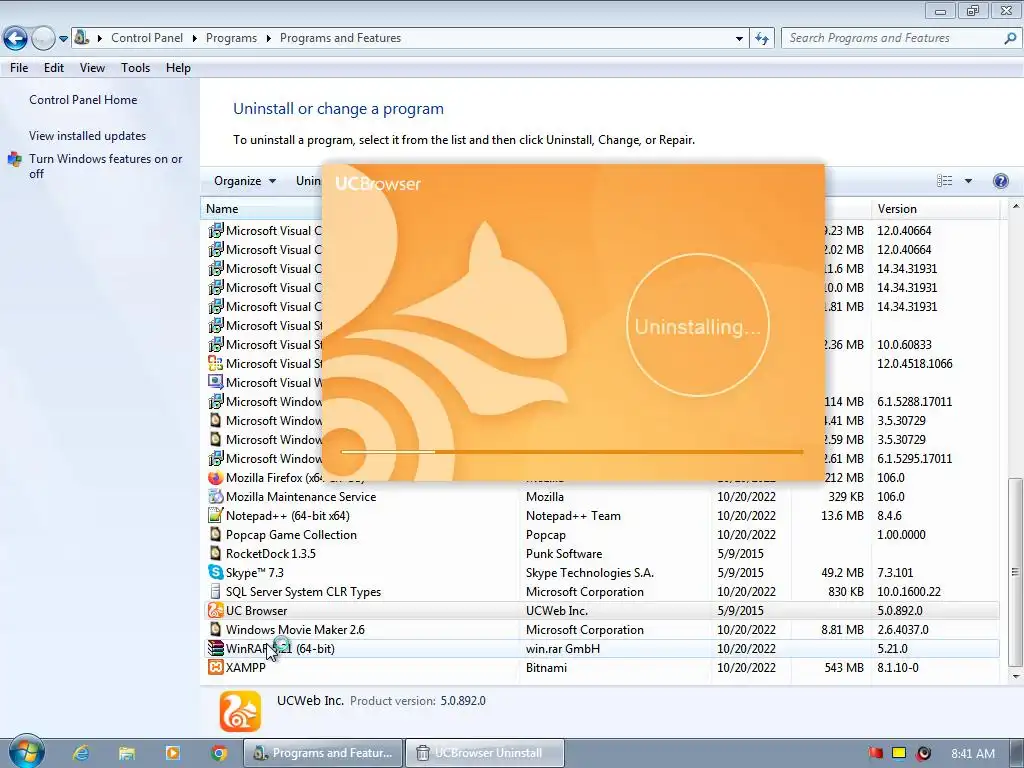The image size is (1024, 768).
Task: Expand the address bar history dropdown
Action: (739, 39)
